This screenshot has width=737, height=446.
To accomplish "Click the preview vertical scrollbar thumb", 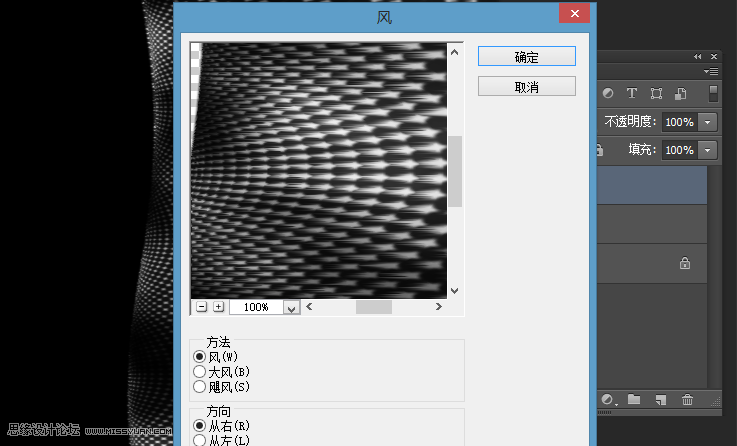I will pos(454,171).
